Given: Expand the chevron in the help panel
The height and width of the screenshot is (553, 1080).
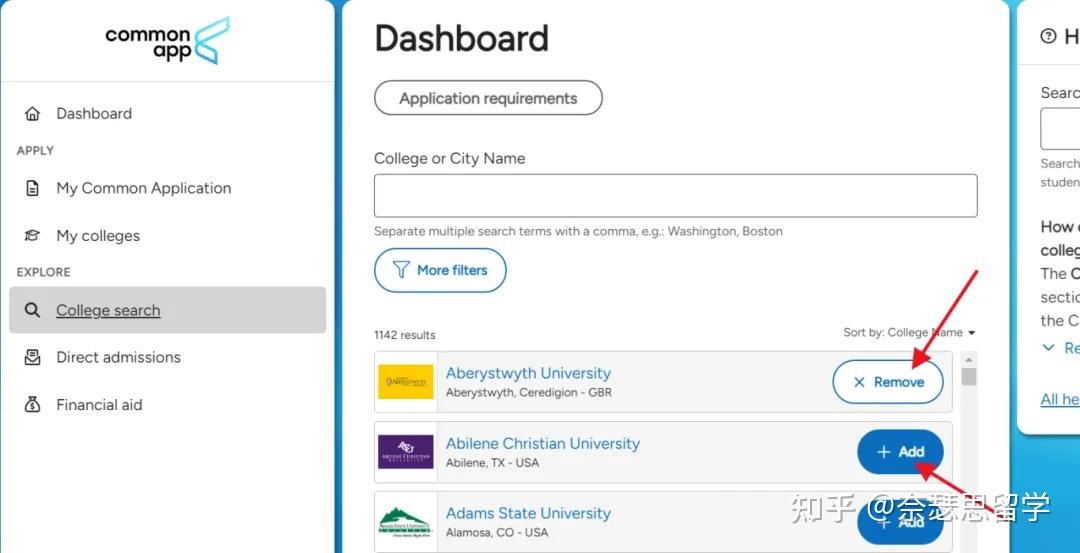Looking at the screenshot, I should [1048, 348].
